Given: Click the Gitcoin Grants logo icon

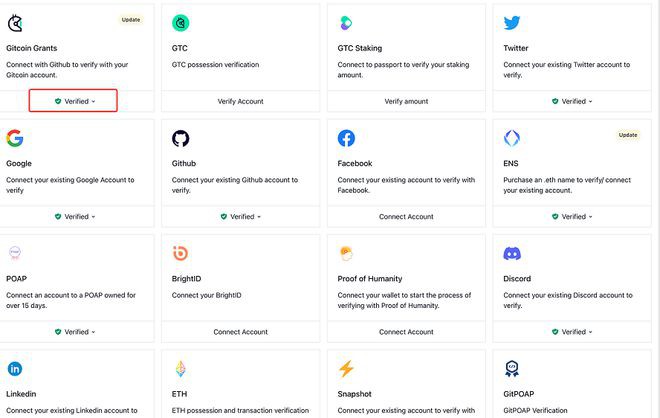Looking at the screenshot, I should pyautogui.click(x=15, y=22).
